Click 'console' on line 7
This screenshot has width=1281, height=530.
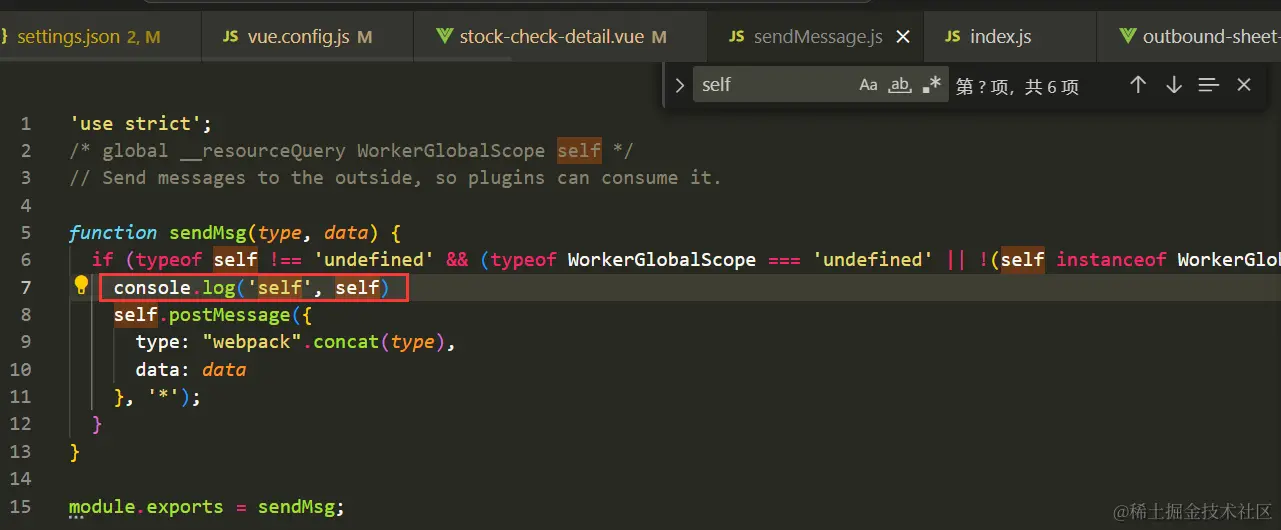tap(151, 288)
